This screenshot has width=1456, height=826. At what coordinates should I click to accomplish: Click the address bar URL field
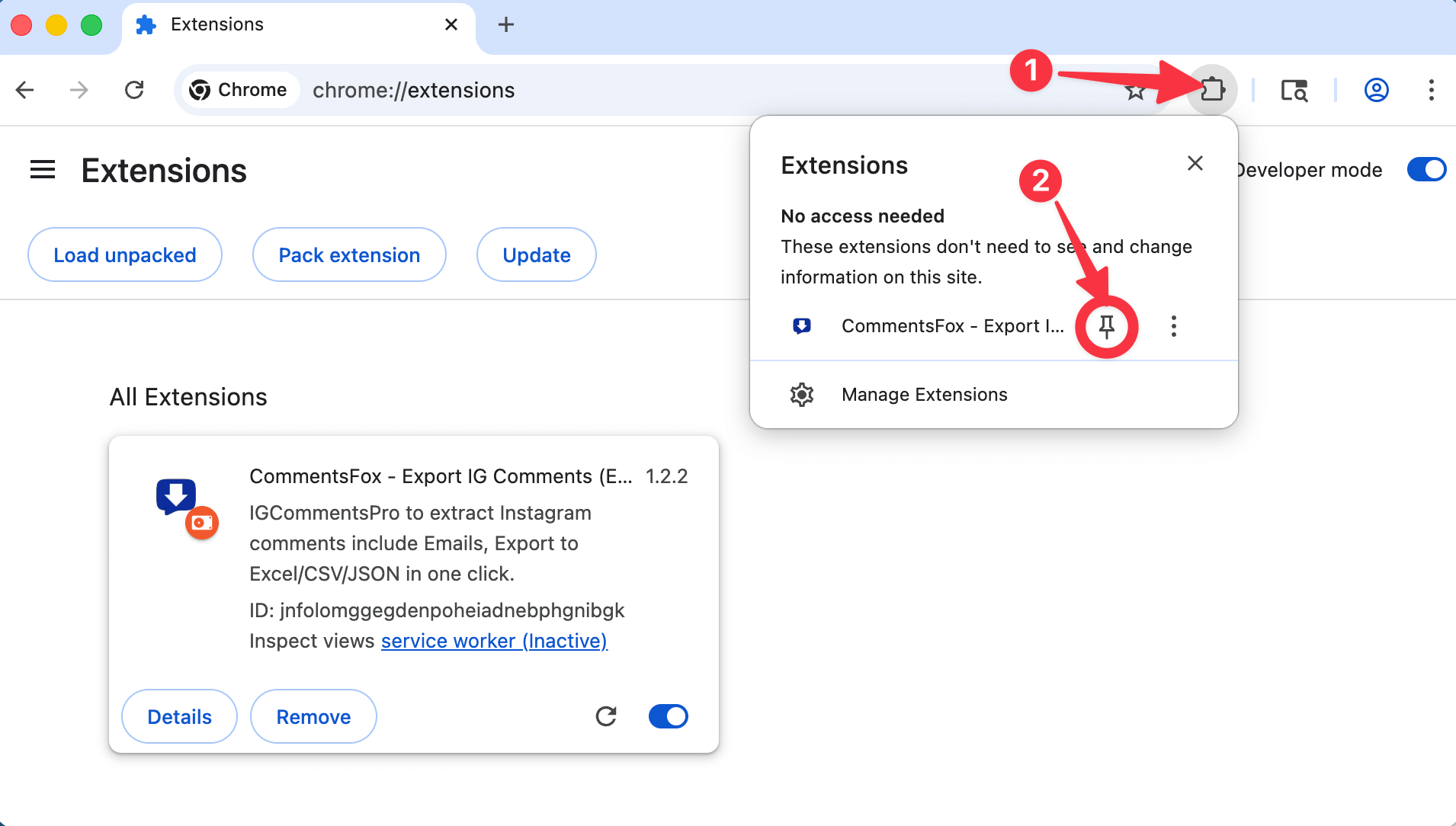(414, 89)
